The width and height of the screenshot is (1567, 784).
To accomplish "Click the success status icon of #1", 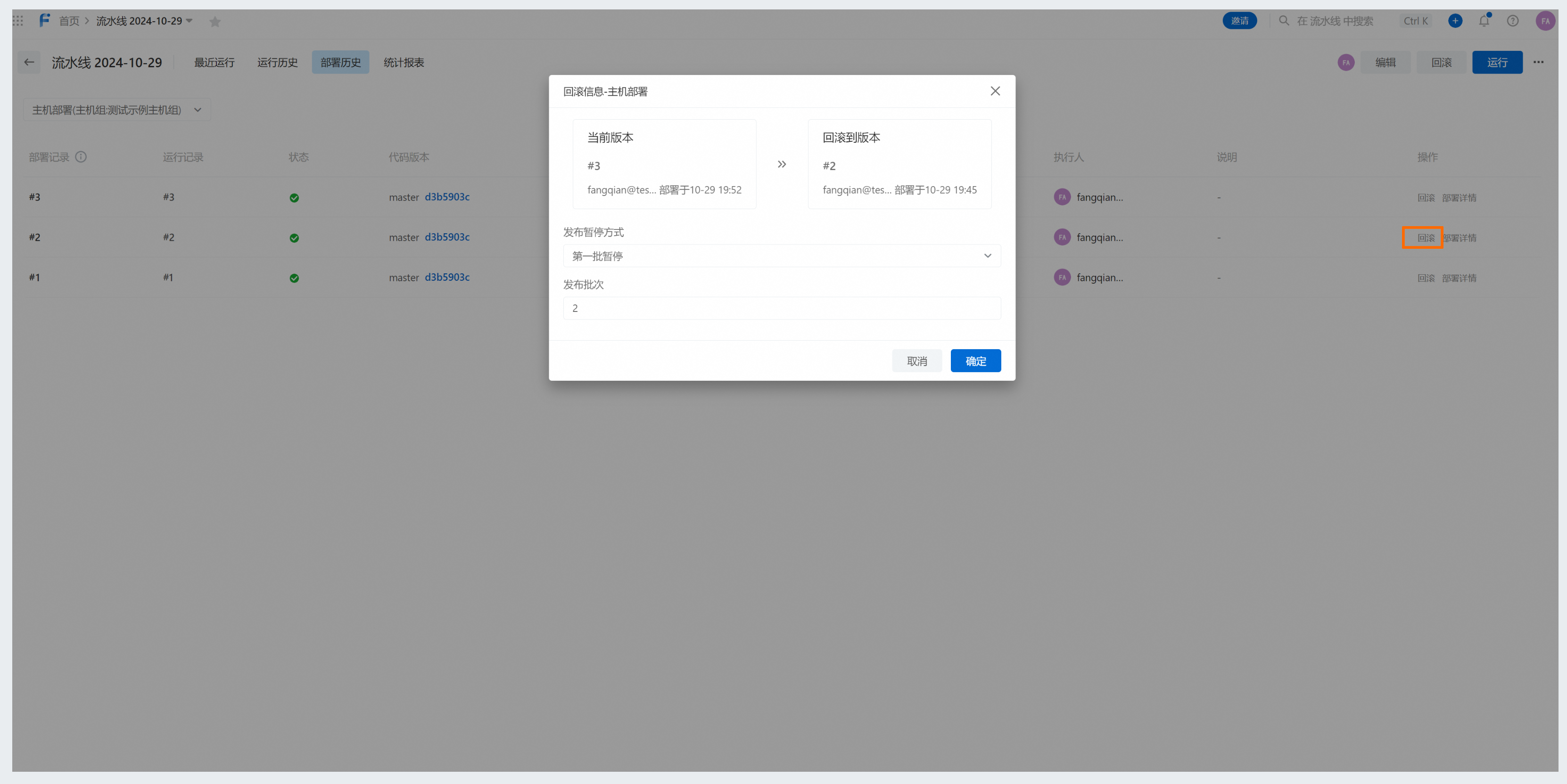I will tap(295, 278).
